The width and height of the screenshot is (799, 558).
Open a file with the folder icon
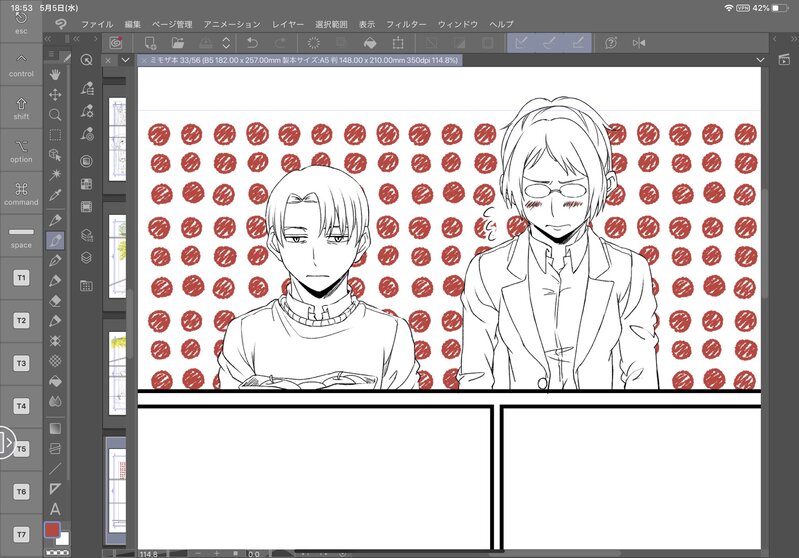pyautogui.click(x=177, y=43)
